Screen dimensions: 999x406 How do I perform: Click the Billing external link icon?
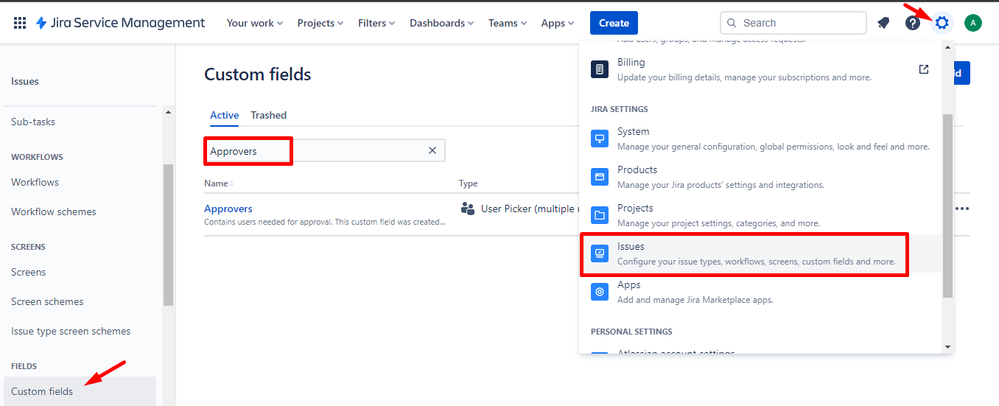pos(923,69)
